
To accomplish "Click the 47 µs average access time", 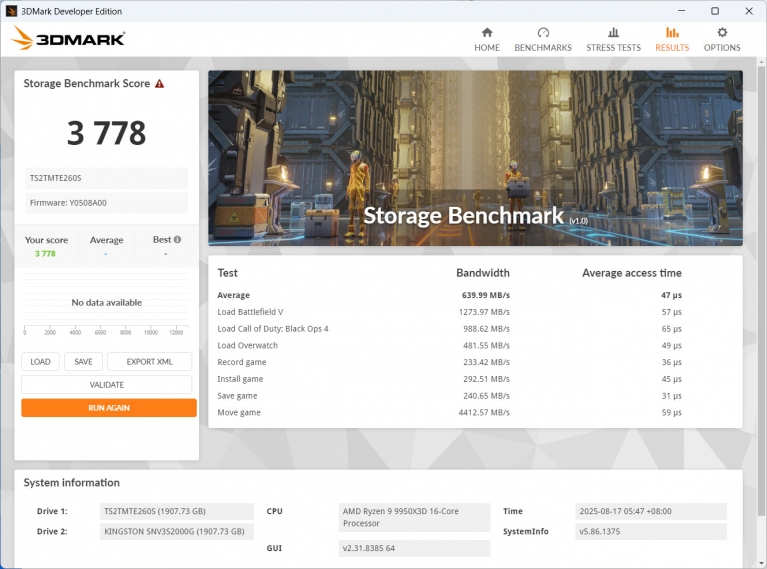I will tap(671, 295).
